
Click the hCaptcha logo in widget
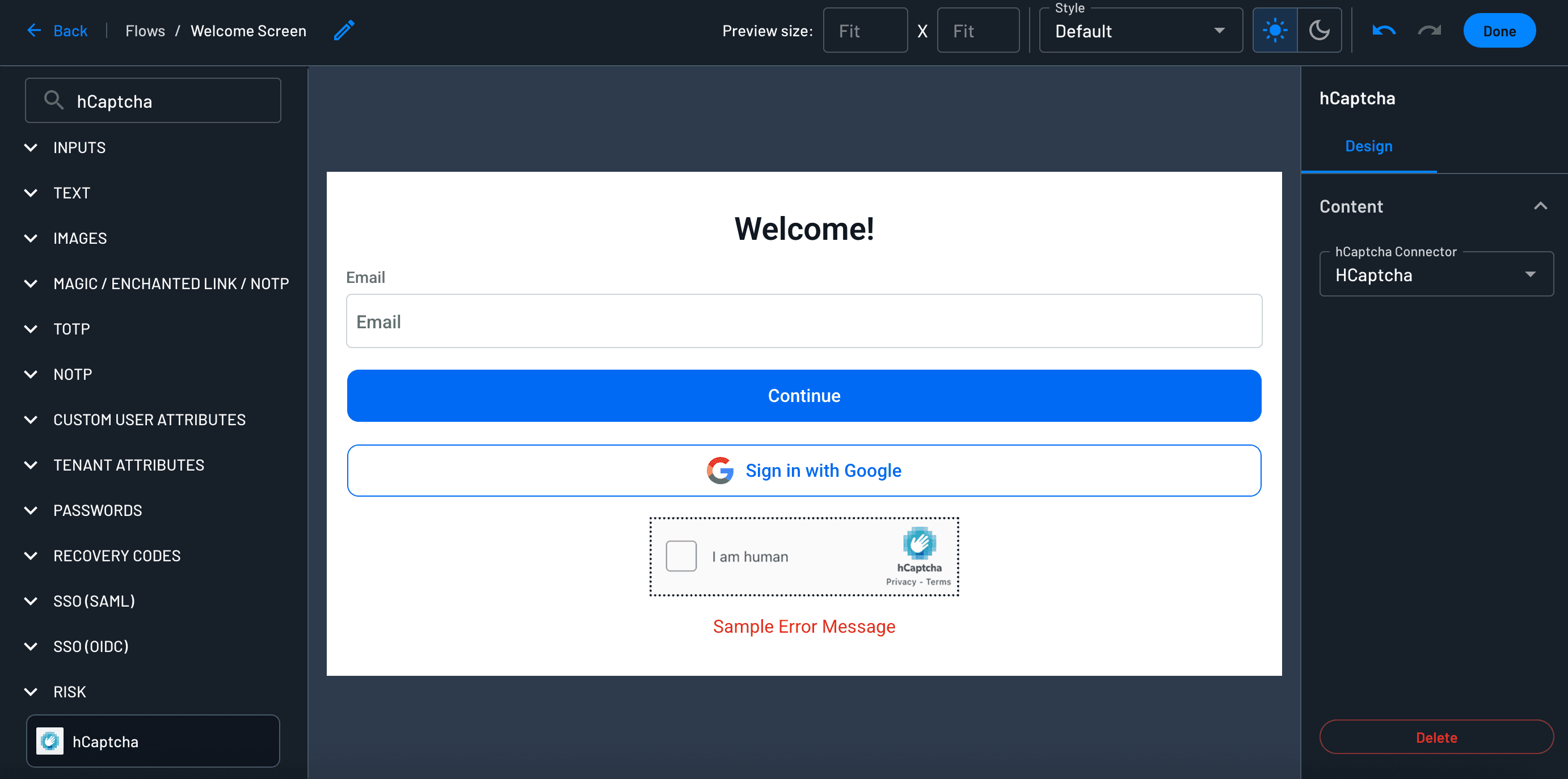click(919, 543)
